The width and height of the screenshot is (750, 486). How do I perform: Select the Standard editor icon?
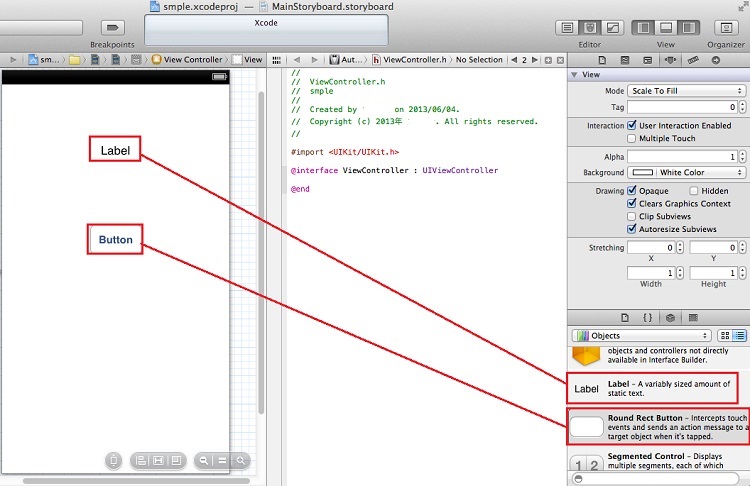[567, 28]
